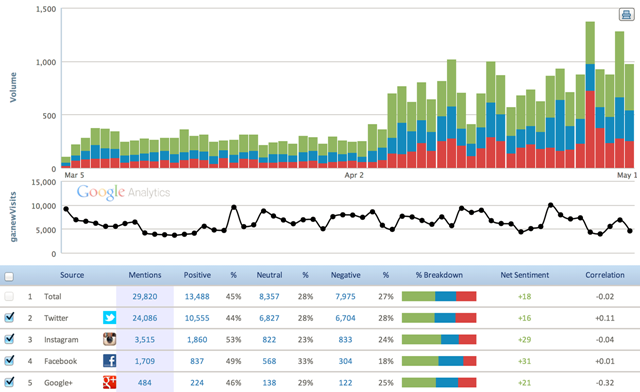Open Instagram mentions 3,515 link
640x392 pixels.
[144, 340]
